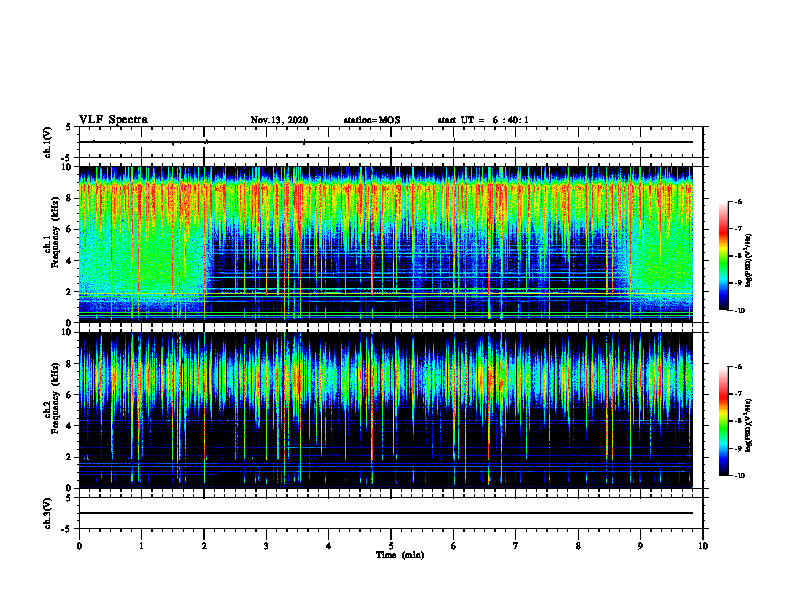Click the "station=MOS" header label
792x612 pixels.
tap(372, 120)
